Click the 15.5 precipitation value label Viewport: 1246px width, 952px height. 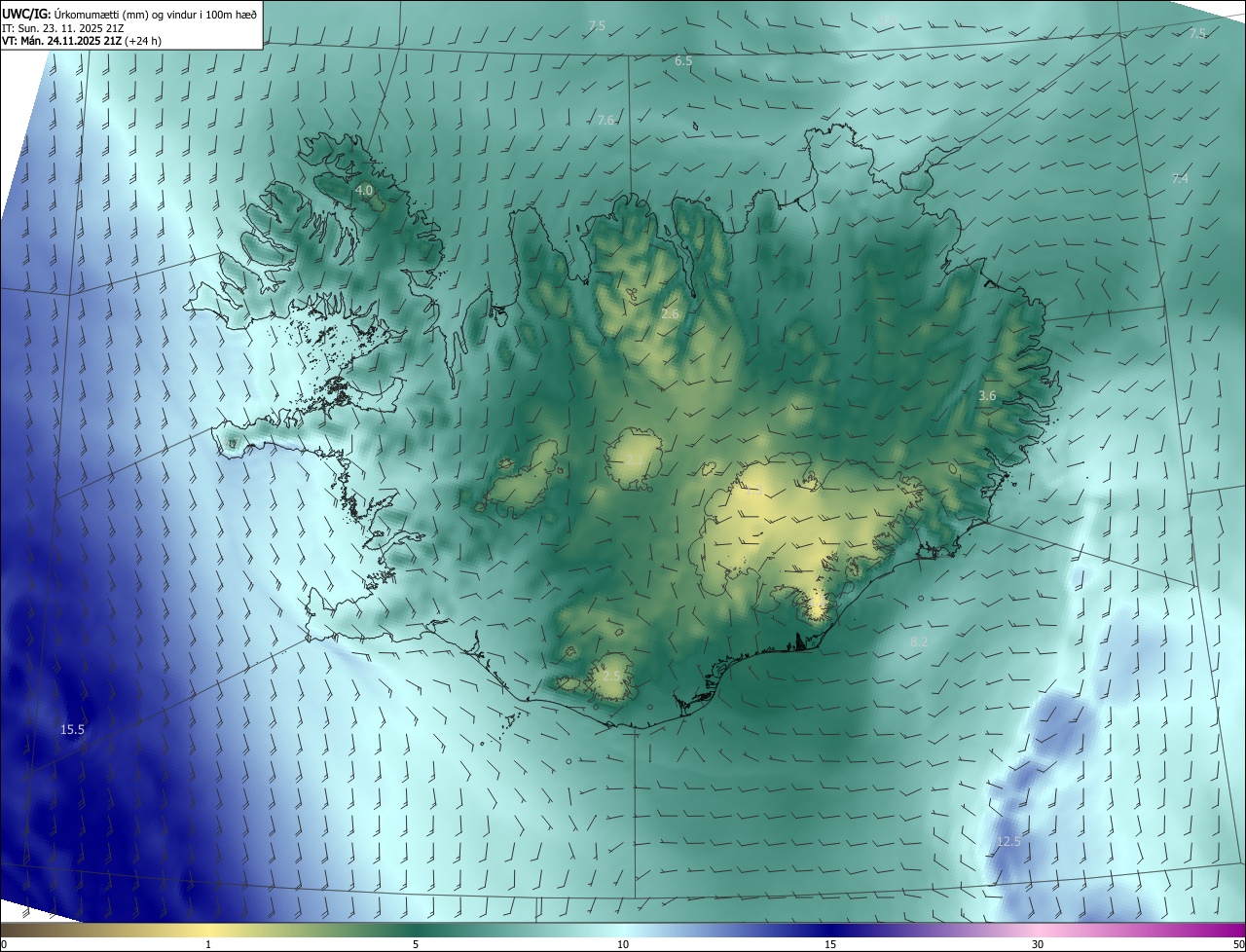[72, 729]
